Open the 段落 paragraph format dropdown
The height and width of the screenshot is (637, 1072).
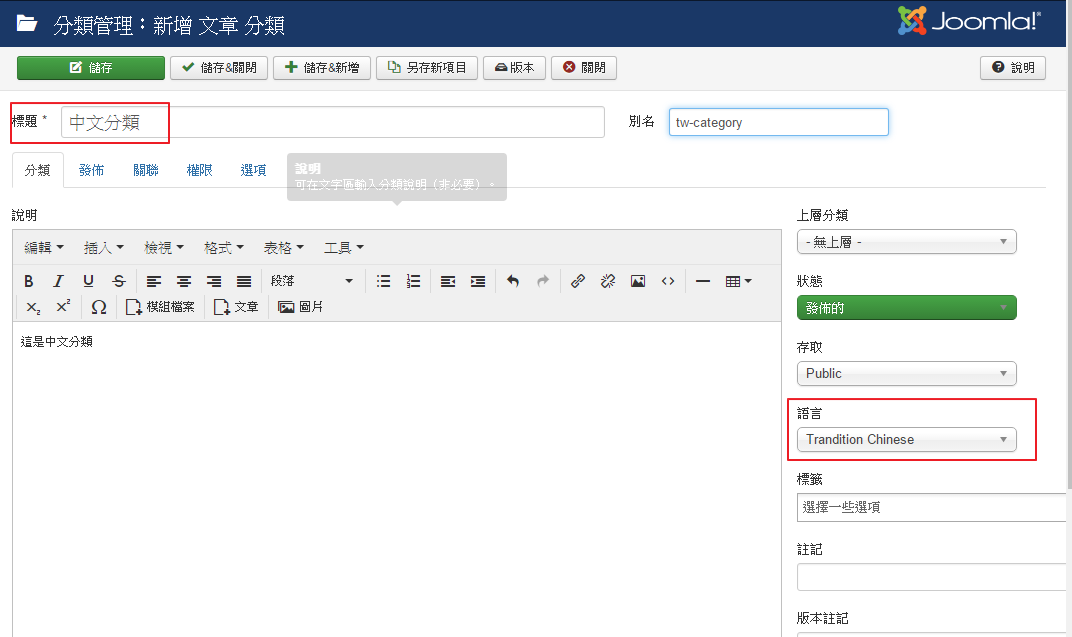click(311, 282)
